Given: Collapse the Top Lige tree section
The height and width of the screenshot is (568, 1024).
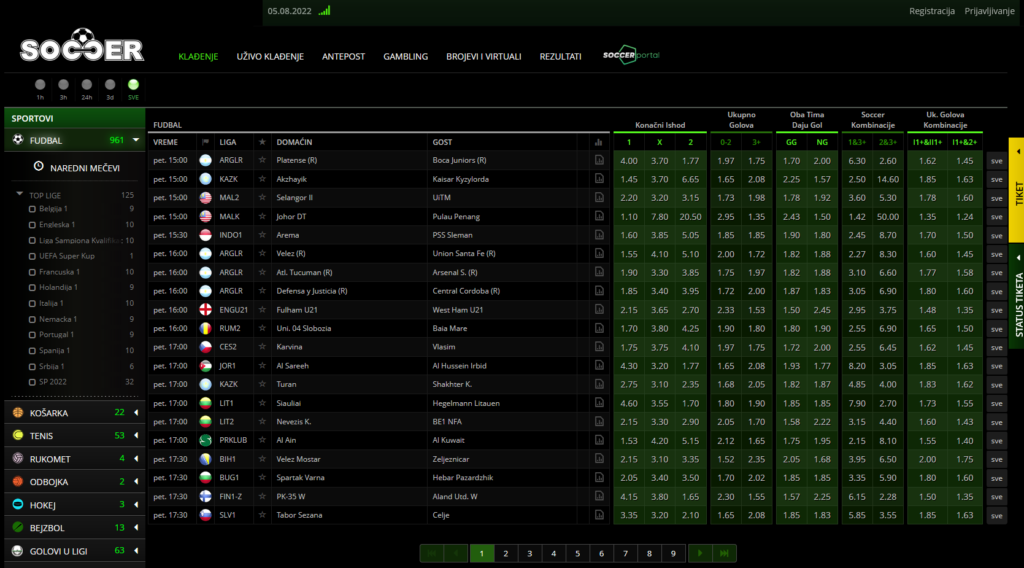Looking at the screenshot, I should click(x=20, y=194).
